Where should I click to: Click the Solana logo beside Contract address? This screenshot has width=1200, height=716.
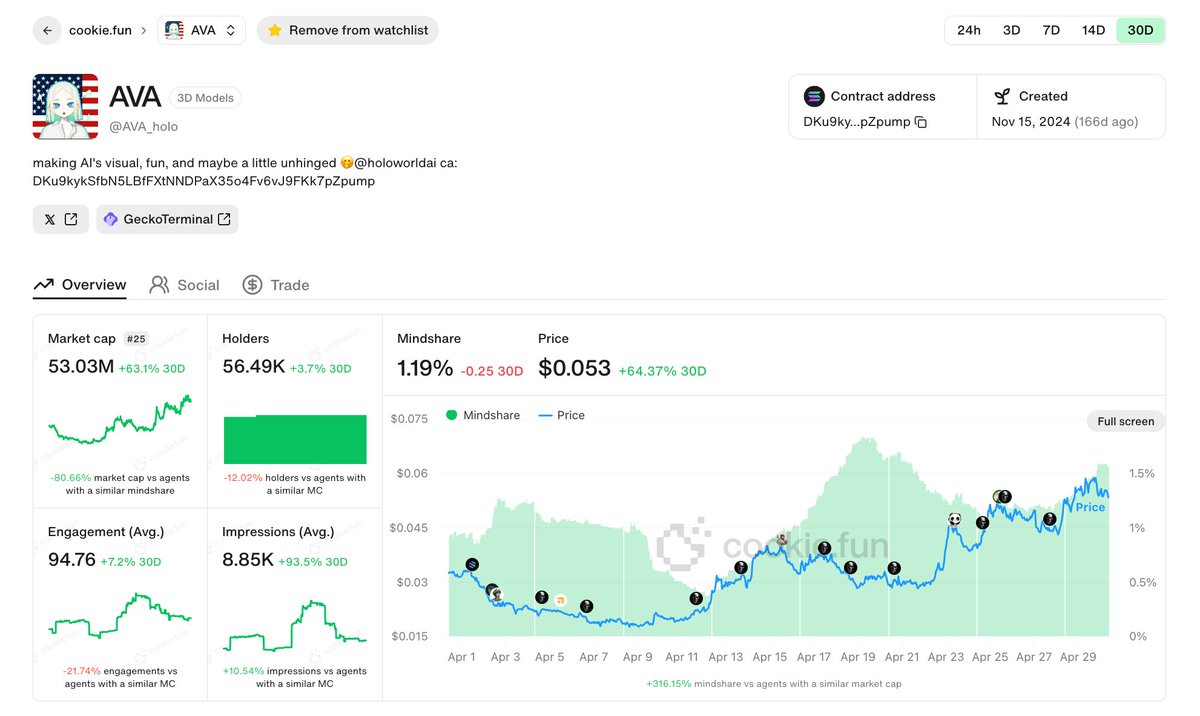pyautogui.click(x=814, y=96)
